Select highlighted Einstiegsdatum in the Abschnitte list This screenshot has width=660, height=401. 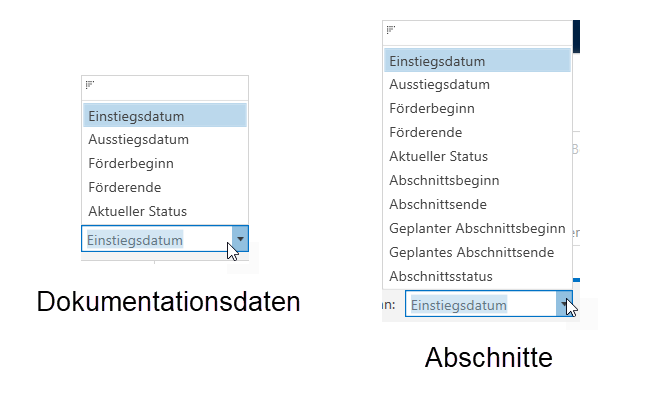coord(437,61)
